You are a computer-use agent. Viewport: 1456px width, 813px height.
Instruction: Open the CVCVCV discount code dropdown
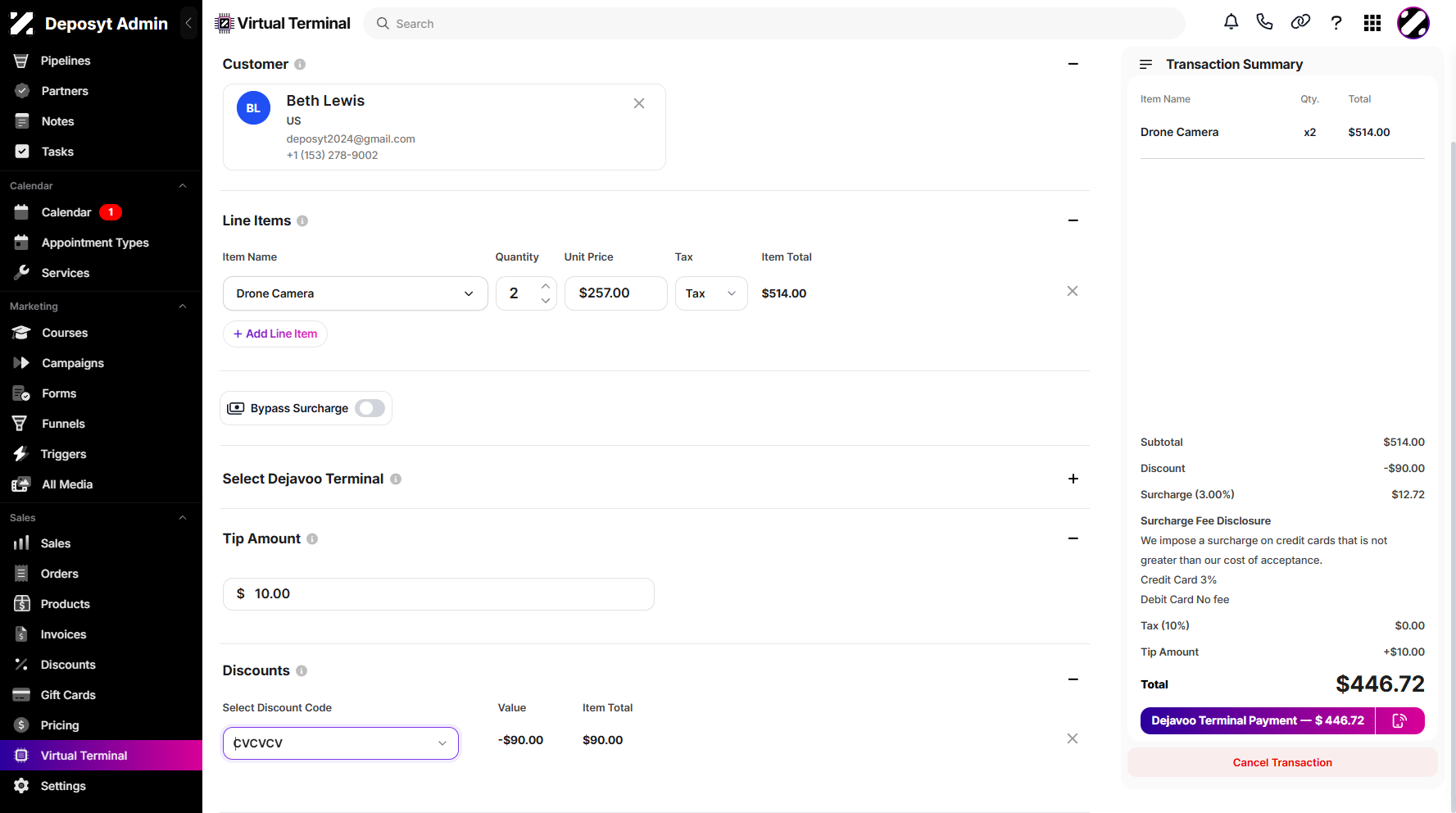[x=341, y=743]
